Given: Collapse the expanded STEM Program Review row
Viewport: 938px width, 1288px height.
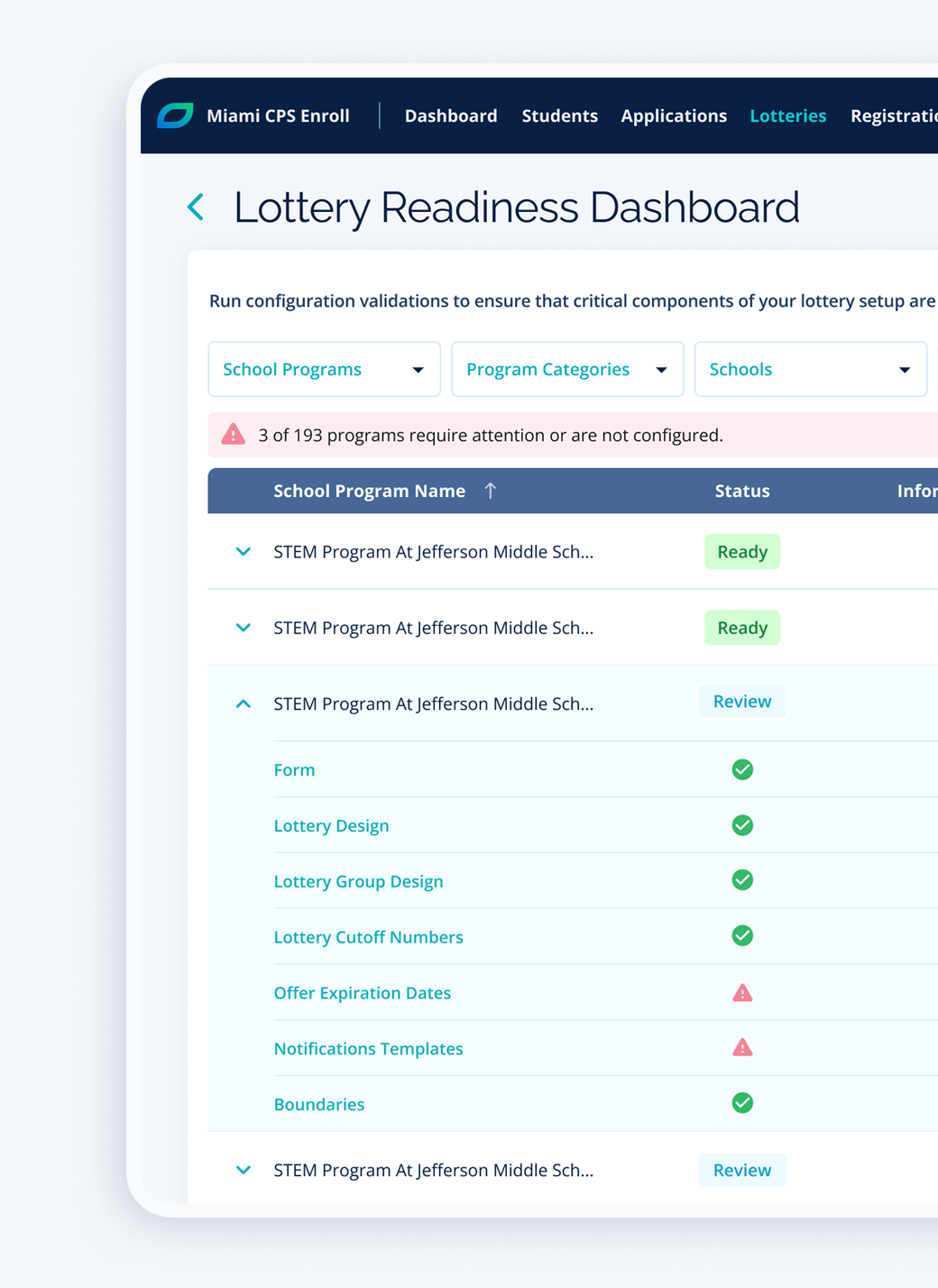Looking at the screenshot, I should pos(244,704).
